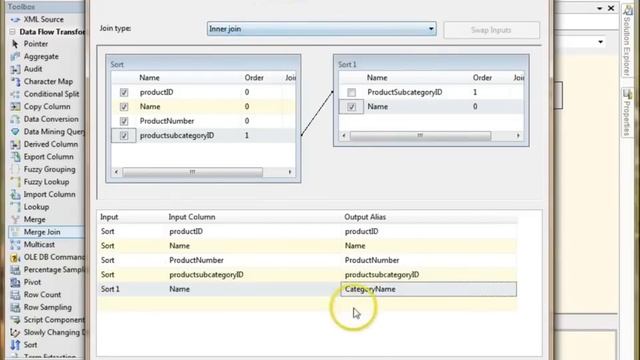
Task: Select the Merge transformation icon
Action: (x=15, y=219)
